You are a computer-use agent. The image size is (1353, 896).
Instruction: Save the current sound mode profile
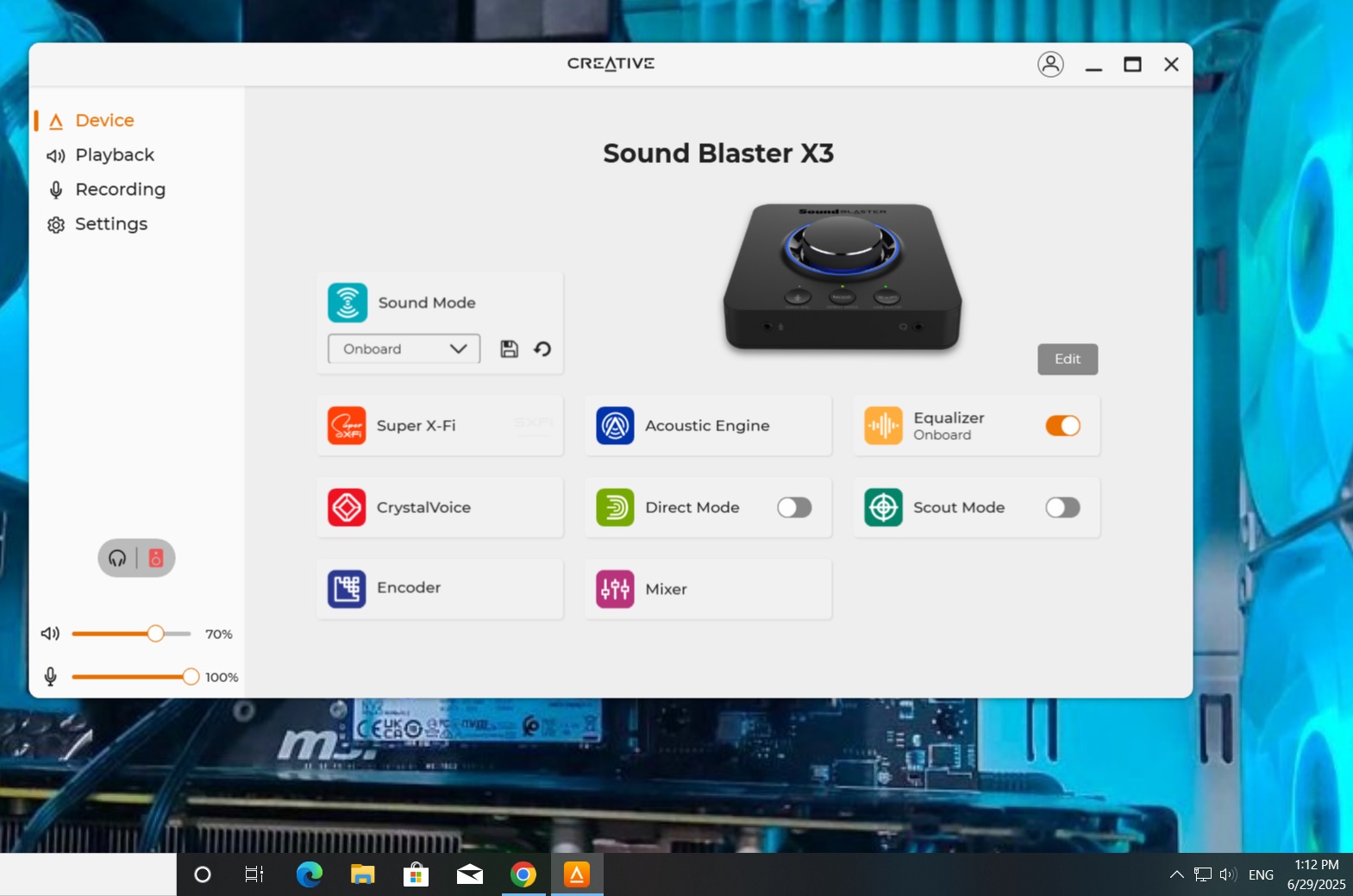coord(510,348)
